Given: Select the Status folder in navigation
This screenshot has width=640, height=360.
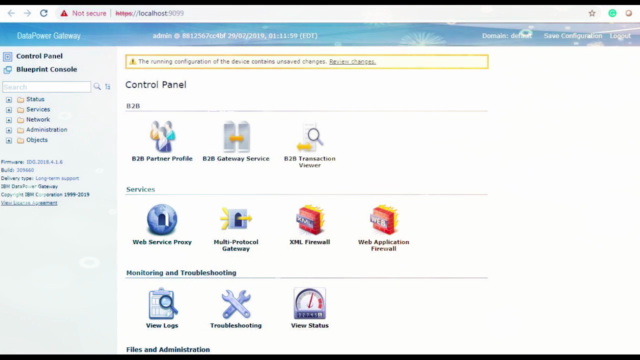Looking at the screenshot, I should pos(35,99).
